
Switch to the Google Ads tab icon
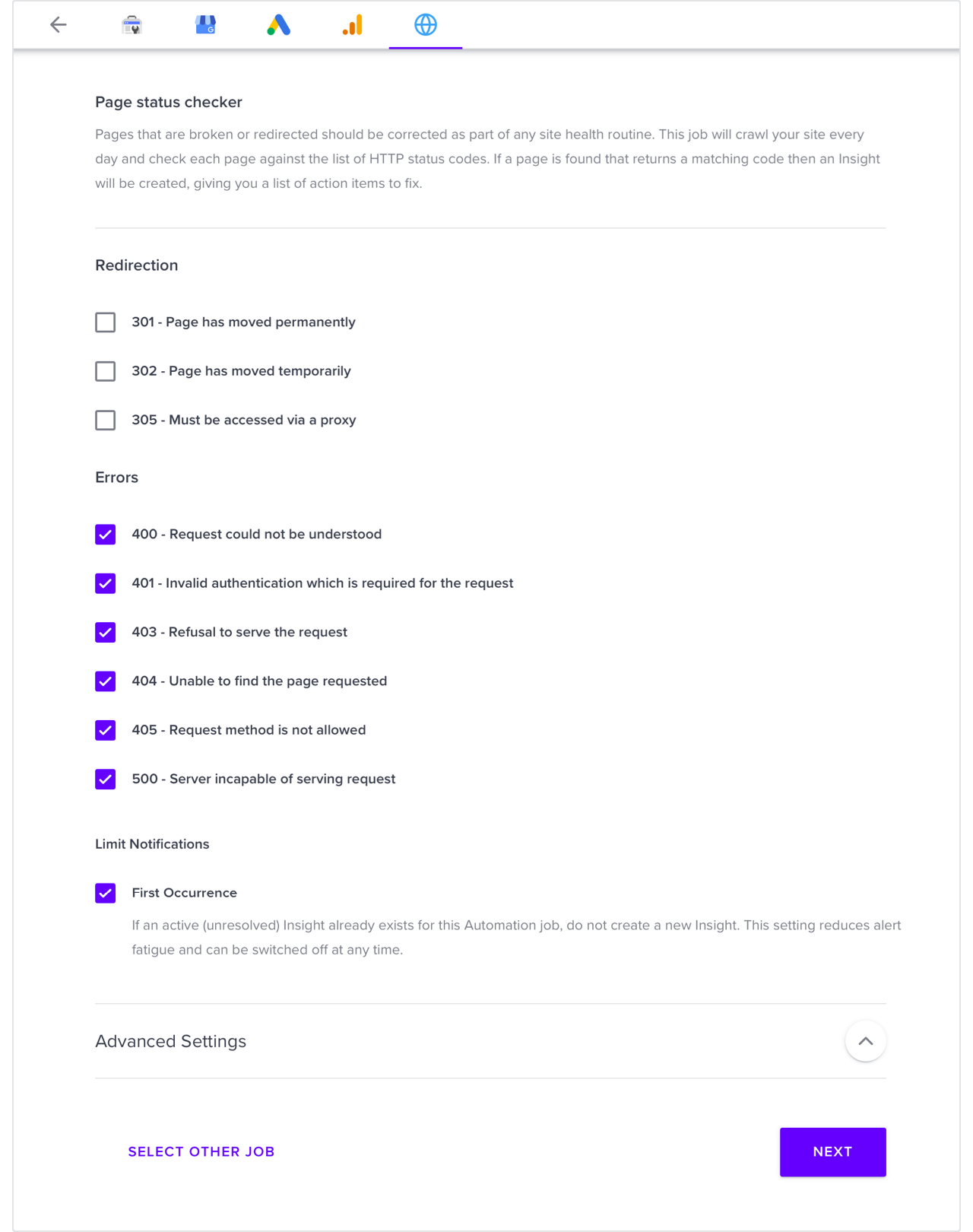click(279, 25)
